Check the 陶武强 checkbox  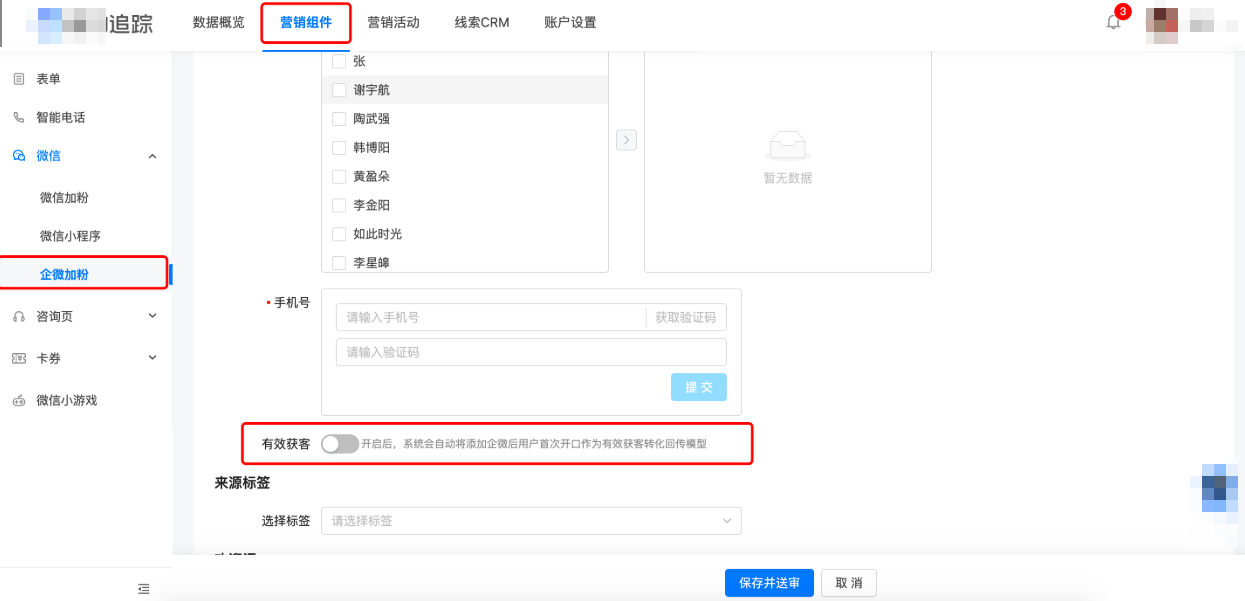pos(339,118)
